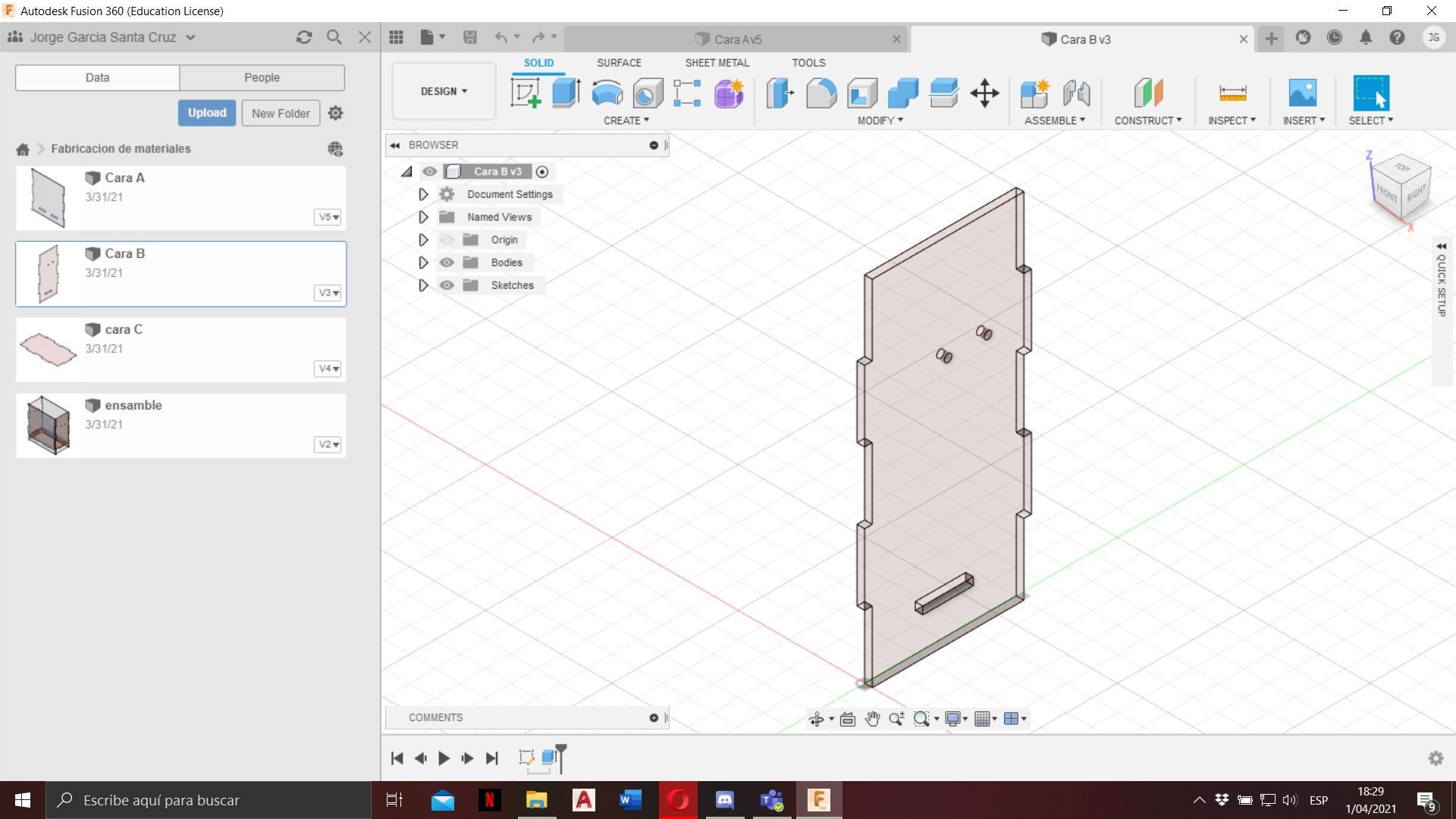
Task: Select the Joint tool
Action: pos(1076,93)
